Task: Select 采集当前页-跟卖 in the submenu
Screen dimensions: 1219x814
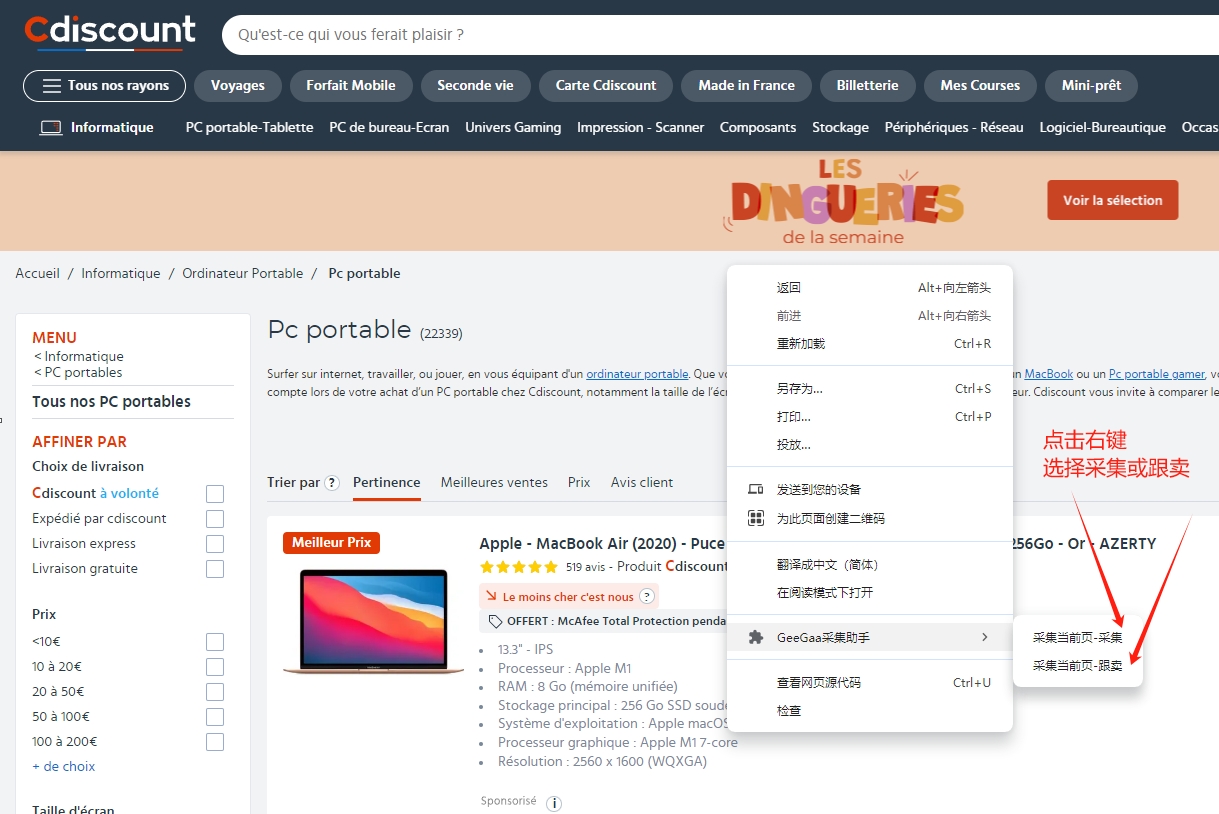Action: 1078,665
